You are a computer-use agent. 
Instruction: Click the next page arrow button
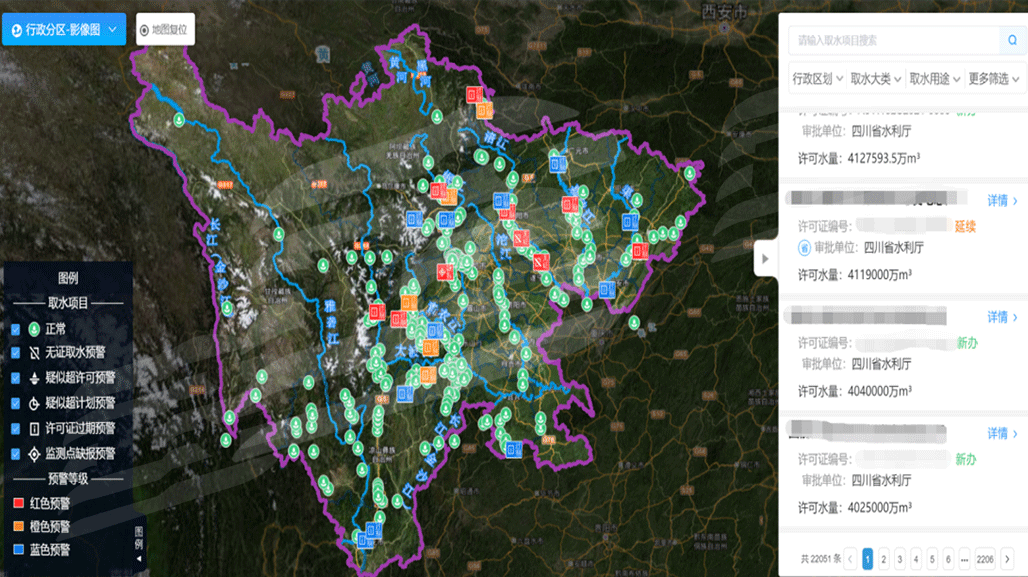[1008, 559]
